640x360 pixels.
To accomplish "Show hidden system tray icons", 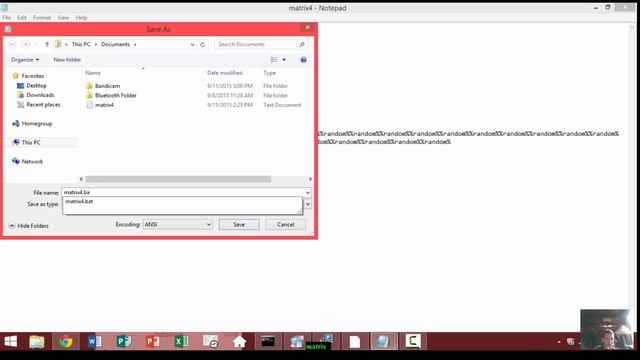I will 559,342.
